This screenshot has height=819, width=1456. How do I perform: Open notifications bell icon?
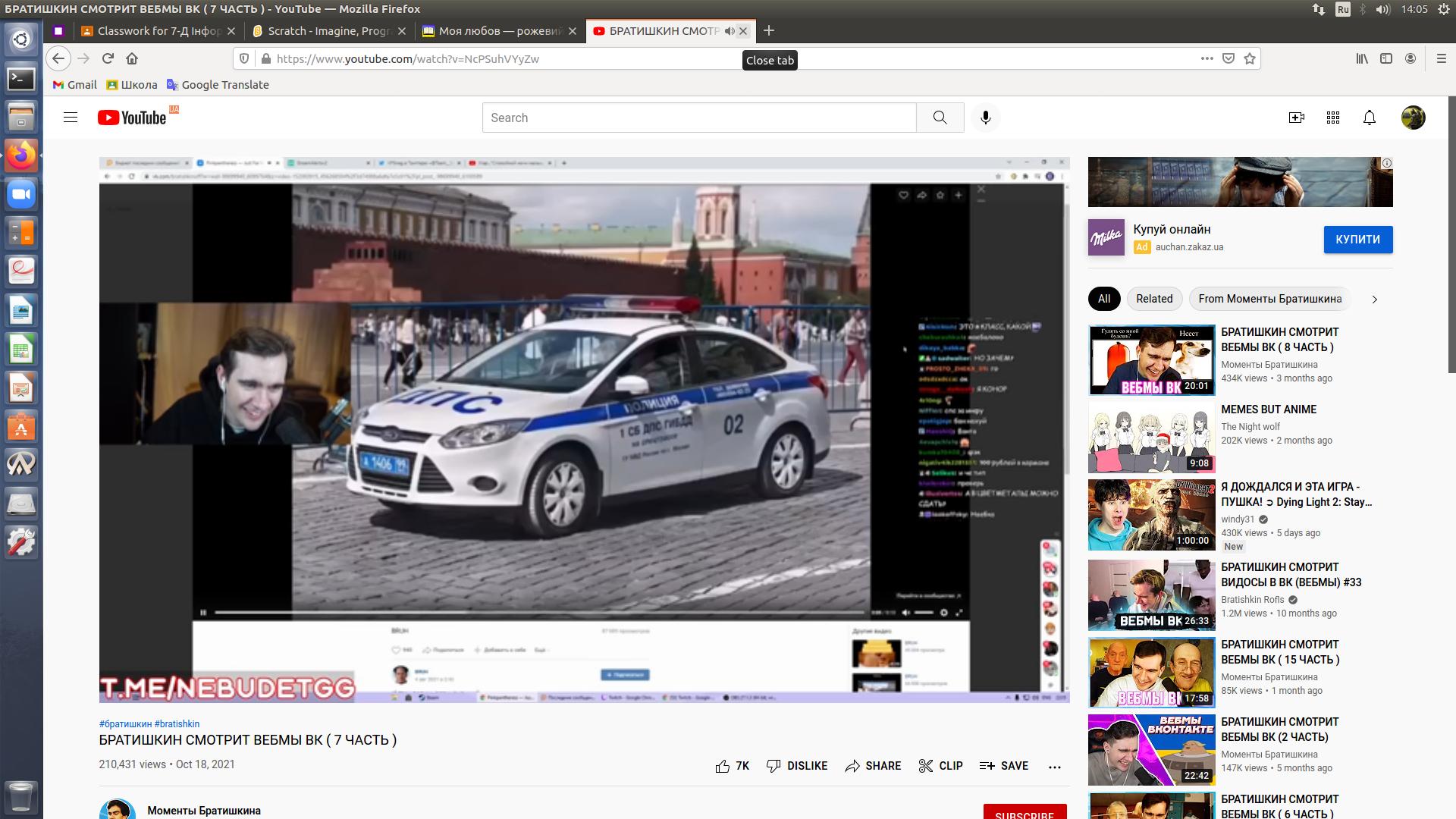point(1369,118)
